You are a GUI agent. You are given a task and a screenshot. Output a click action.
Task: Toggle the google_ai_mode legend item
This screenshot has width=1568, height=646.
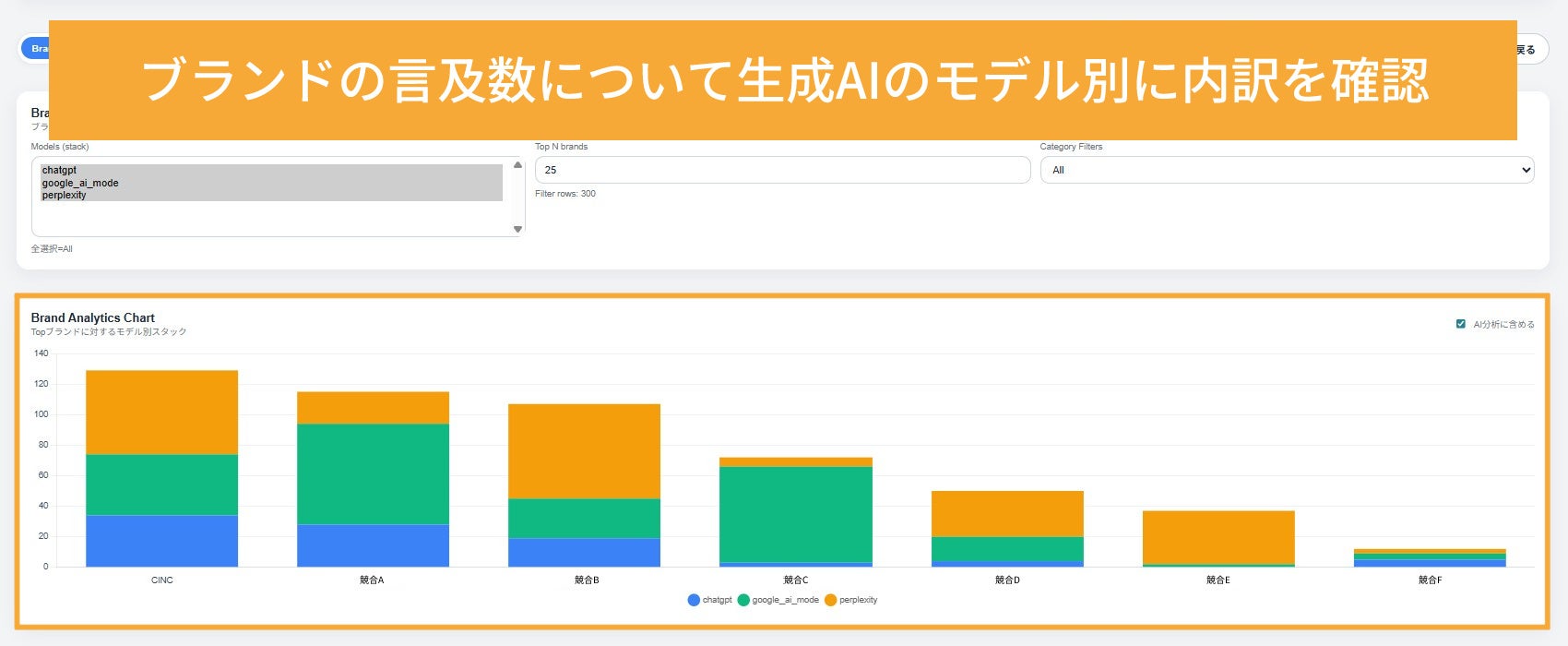click(778, 600)
